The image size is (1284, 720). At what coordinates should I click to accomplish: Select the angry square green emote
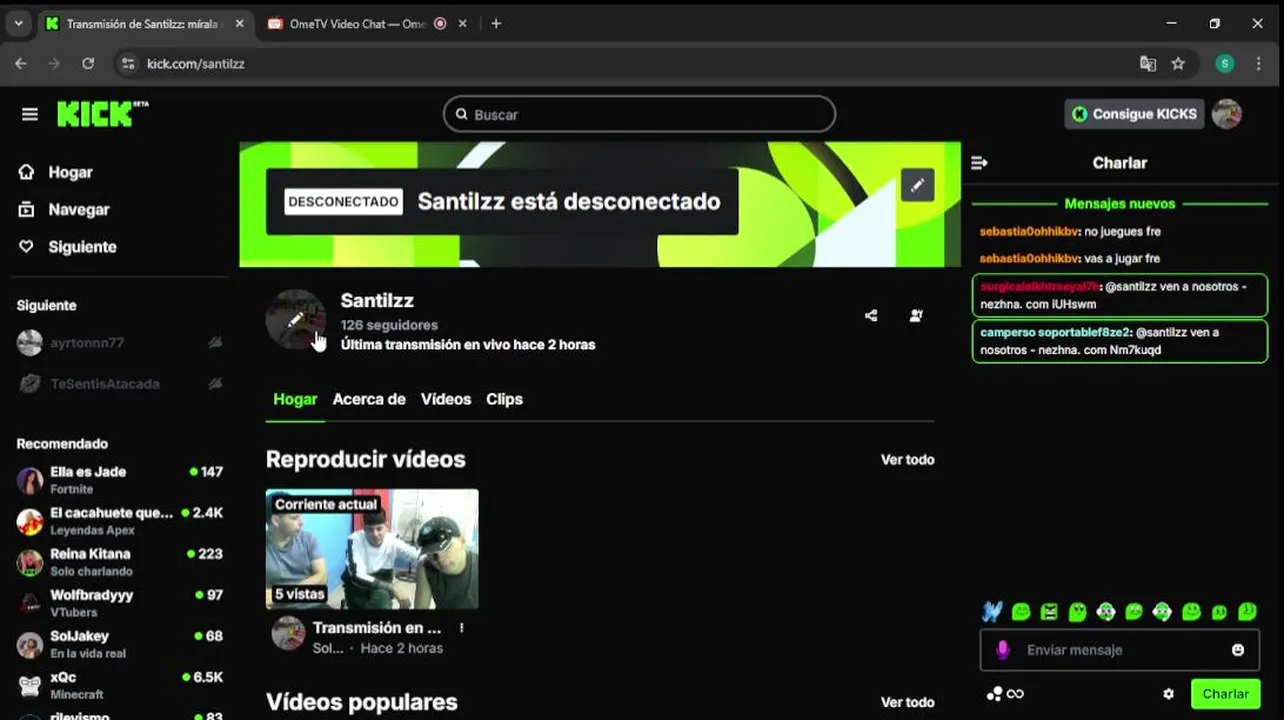pos(1049,612)
